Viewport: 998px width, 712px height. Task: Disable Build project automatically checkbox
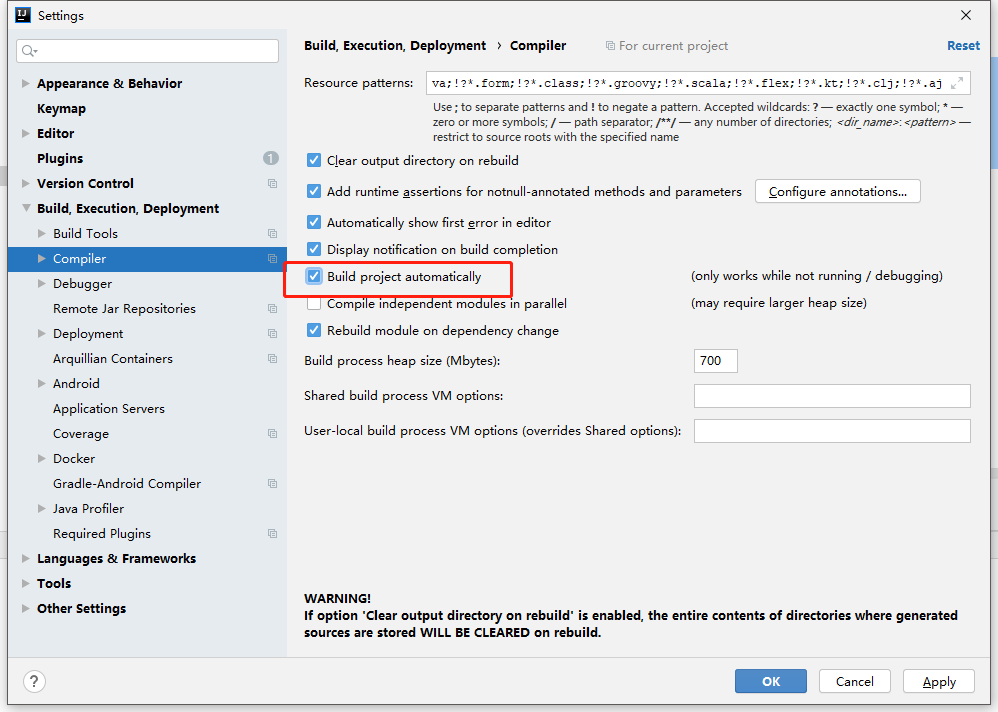pyautogui.click(x=314, y=276)
